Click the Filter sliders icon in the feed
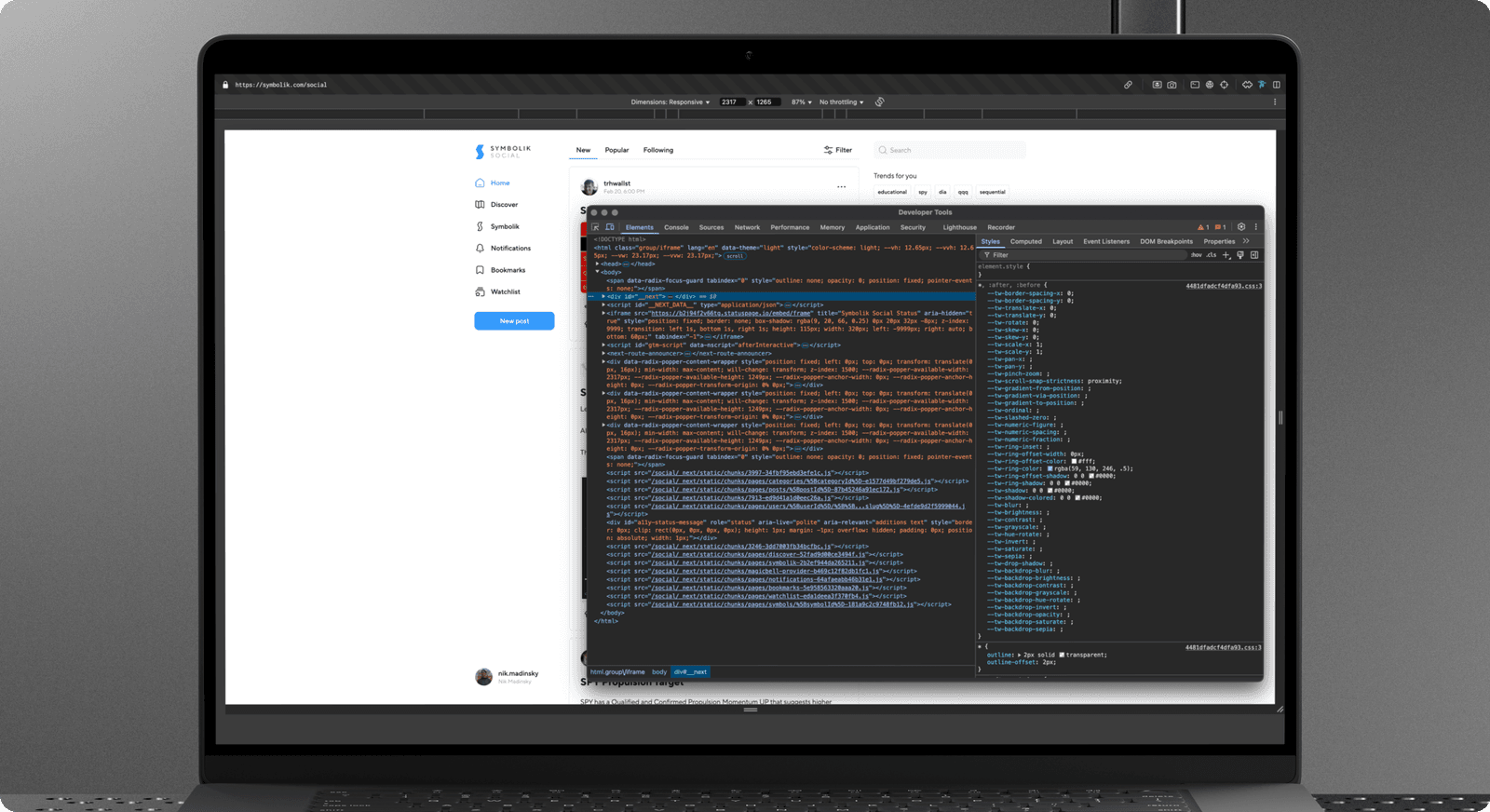 [828, 150]
